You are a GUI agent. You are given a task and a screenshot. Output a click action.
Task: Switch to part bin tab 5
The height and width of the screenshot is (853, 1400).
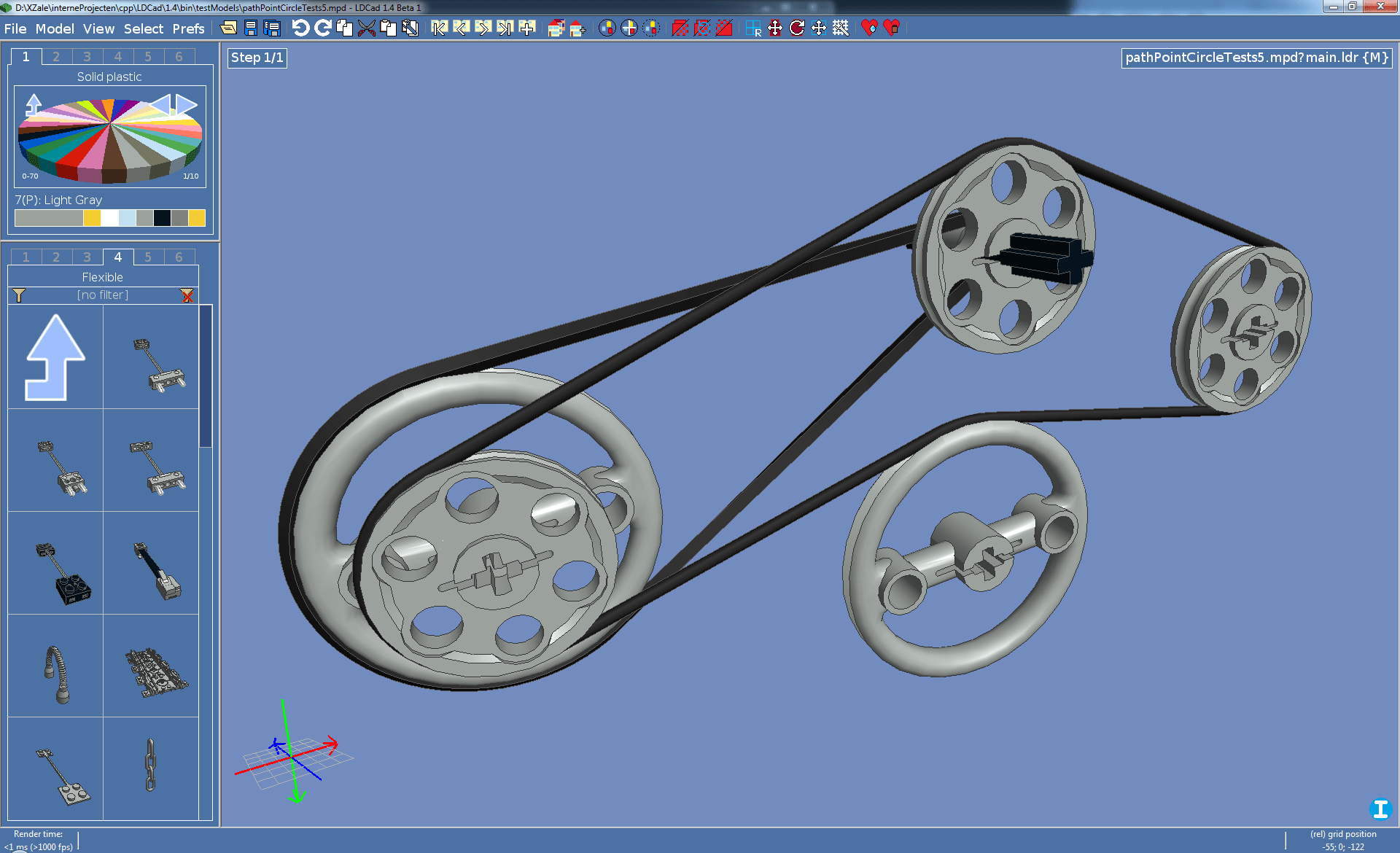click(148, 257)
